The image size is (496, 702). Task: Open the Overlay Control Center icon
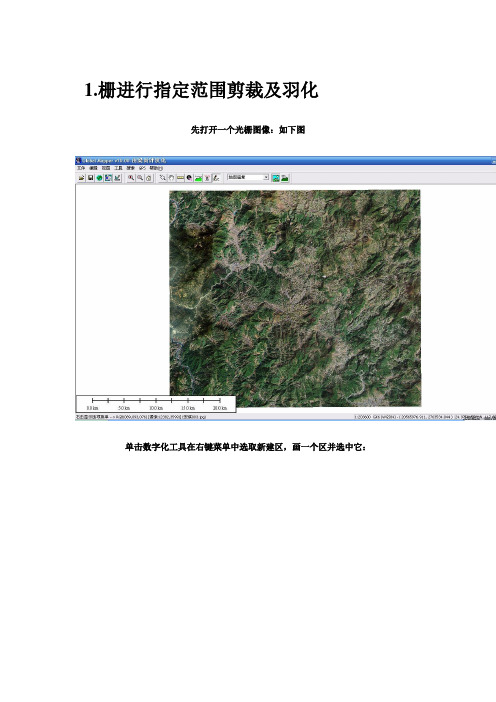(x=108, y=178)
